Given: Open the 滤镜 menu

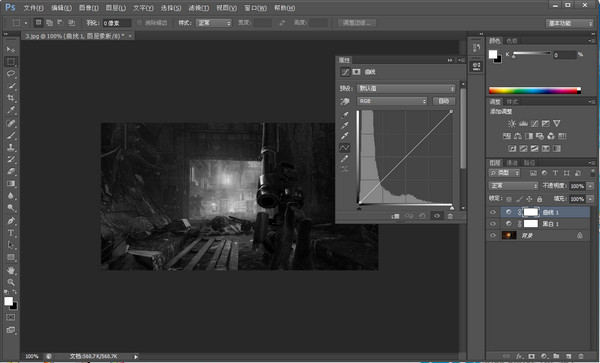Looking at the screenshot, I should [199, 8].
